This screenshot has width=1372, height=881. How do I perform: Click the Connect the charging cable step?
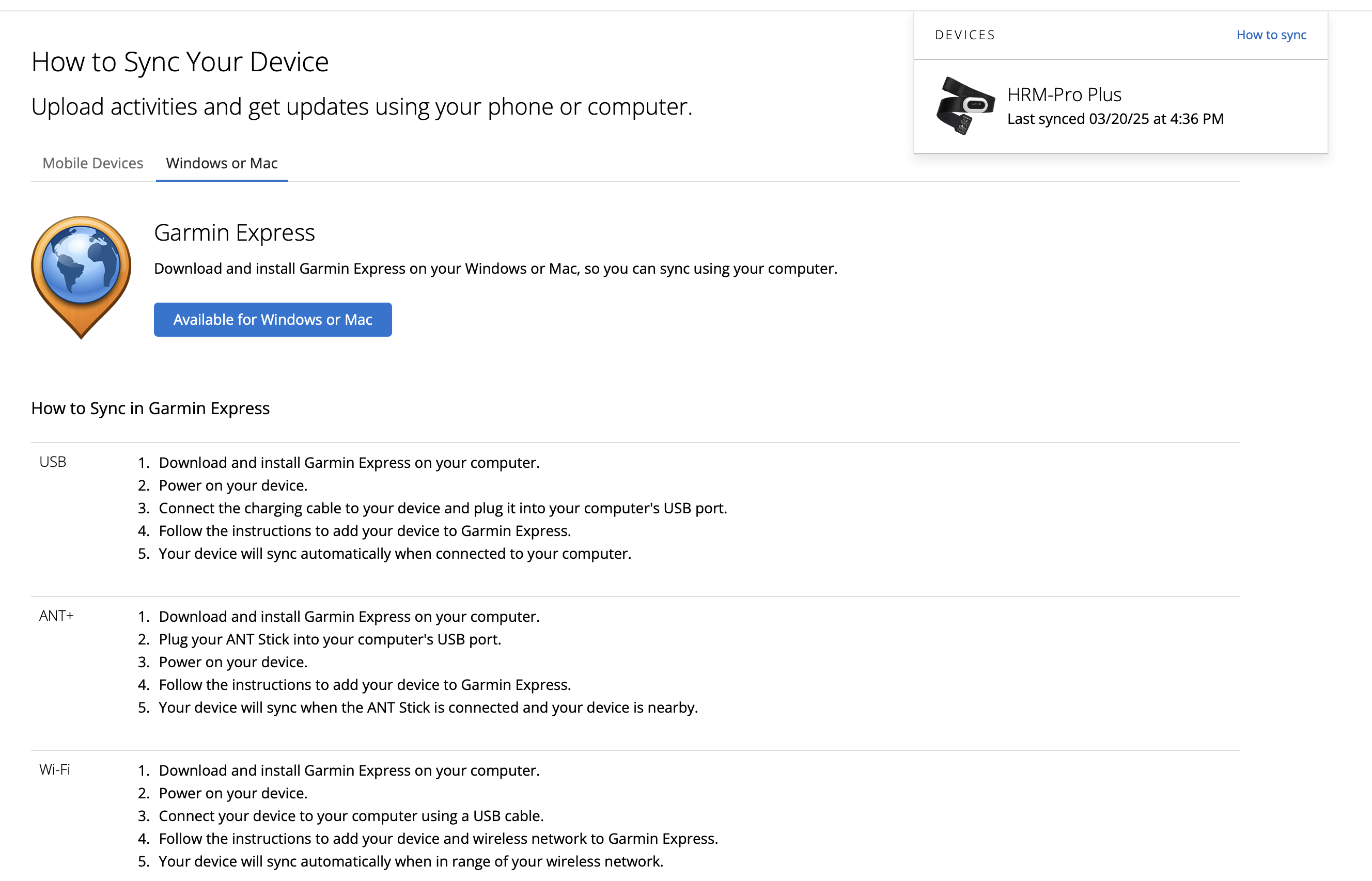point(442,508)
